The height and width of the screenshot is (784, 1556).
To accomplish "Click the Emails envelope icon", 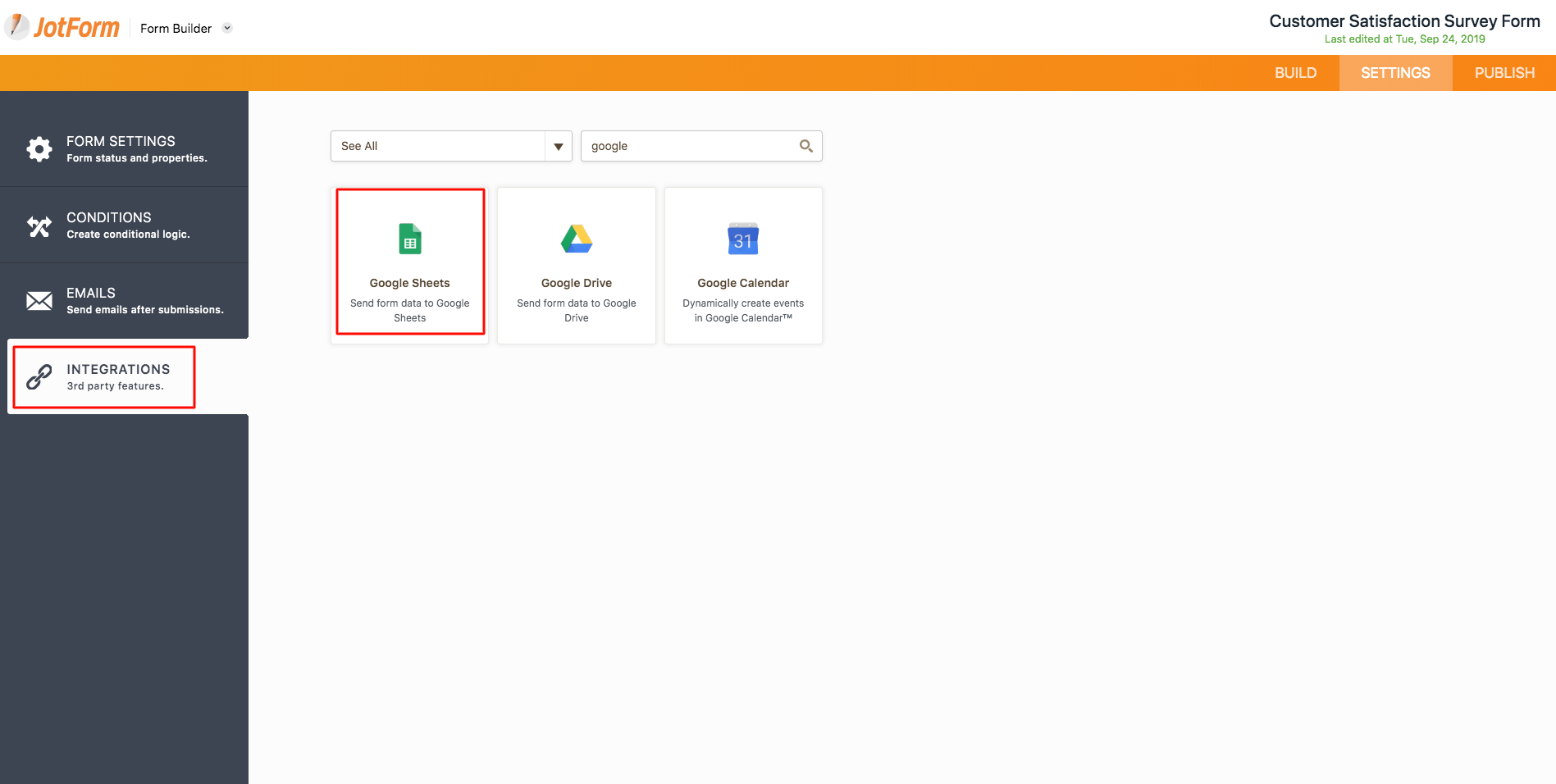I will click(39, 301).
